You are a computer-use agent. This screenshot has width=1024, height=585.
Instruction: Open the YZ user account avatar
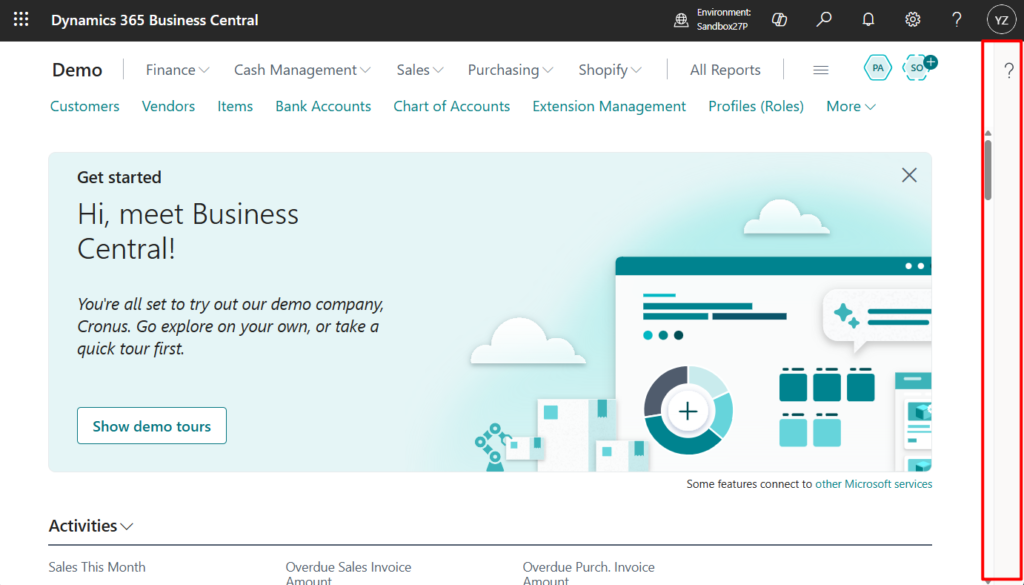(1001, 20)
